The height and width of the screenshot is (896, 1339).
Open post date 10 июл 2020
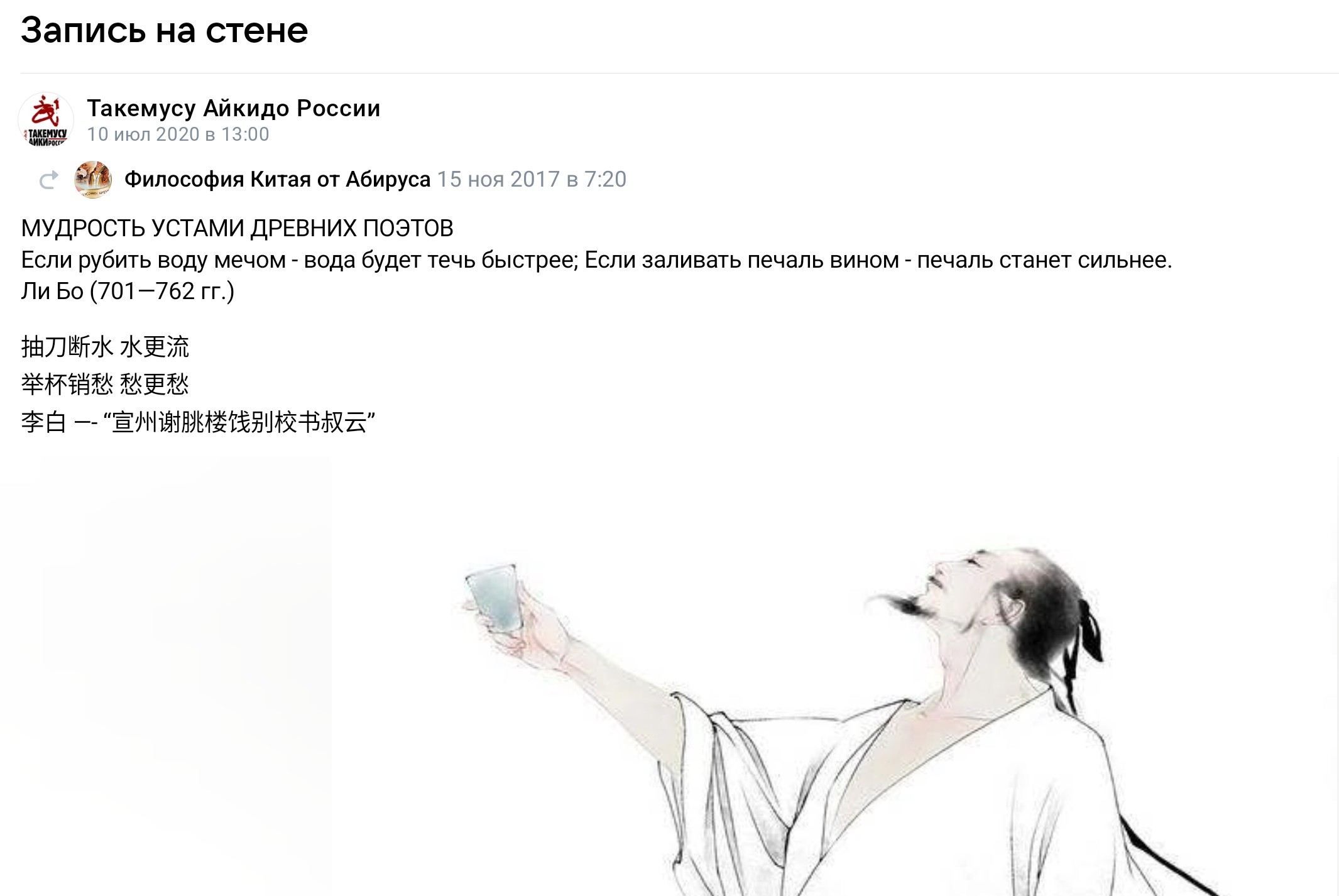click(178, 134)
